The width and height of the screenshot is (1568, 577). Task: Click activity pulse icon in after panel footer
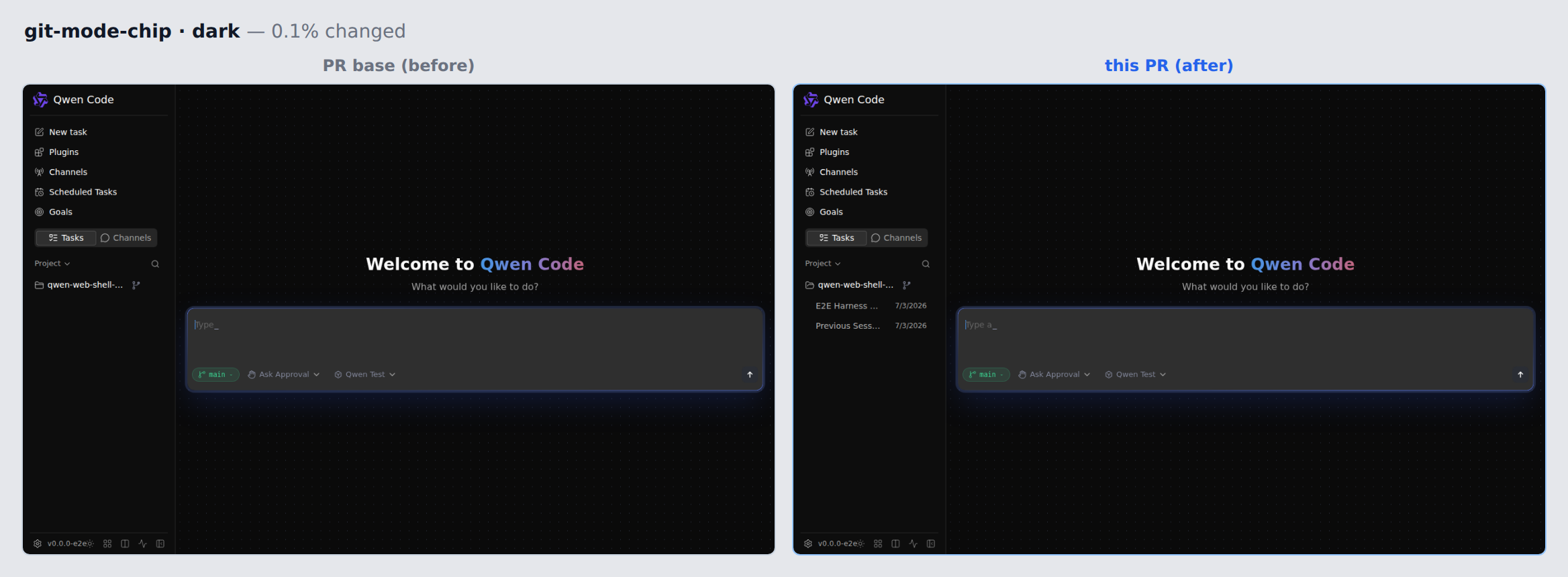click(x=913, y=543)
